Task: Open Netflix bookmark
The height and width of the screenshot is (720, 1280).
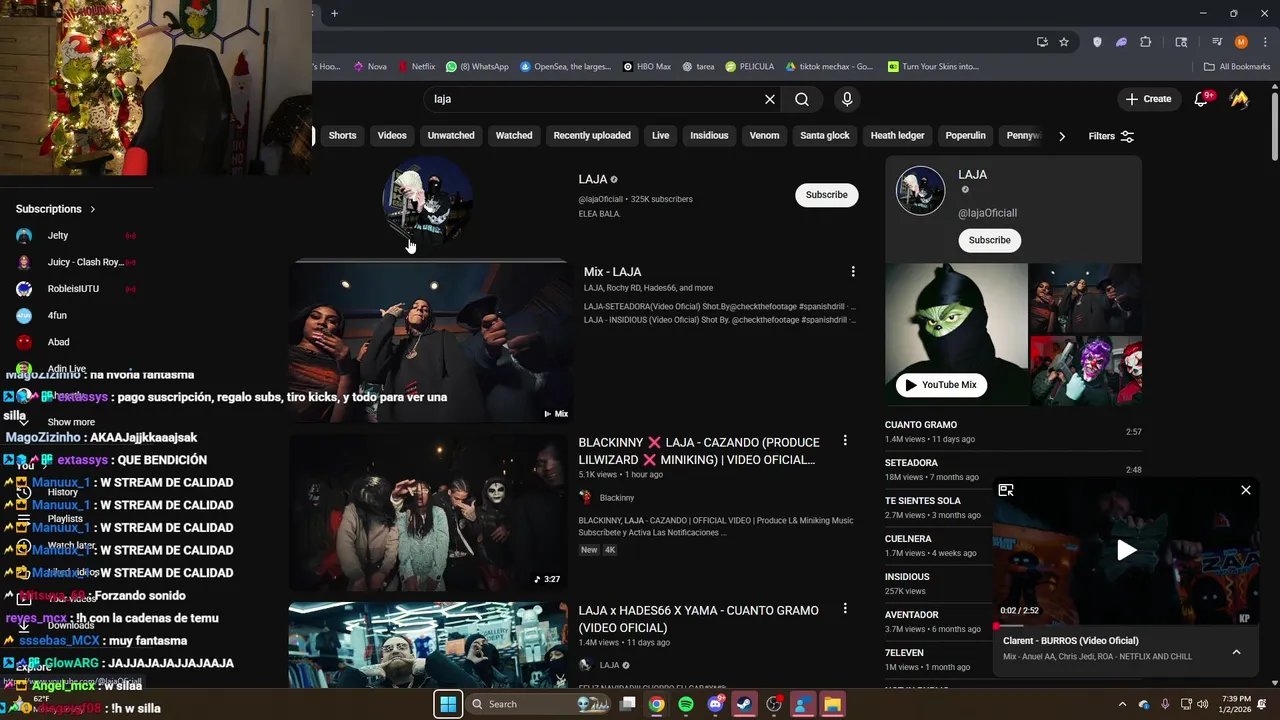Action: [416, 67]
